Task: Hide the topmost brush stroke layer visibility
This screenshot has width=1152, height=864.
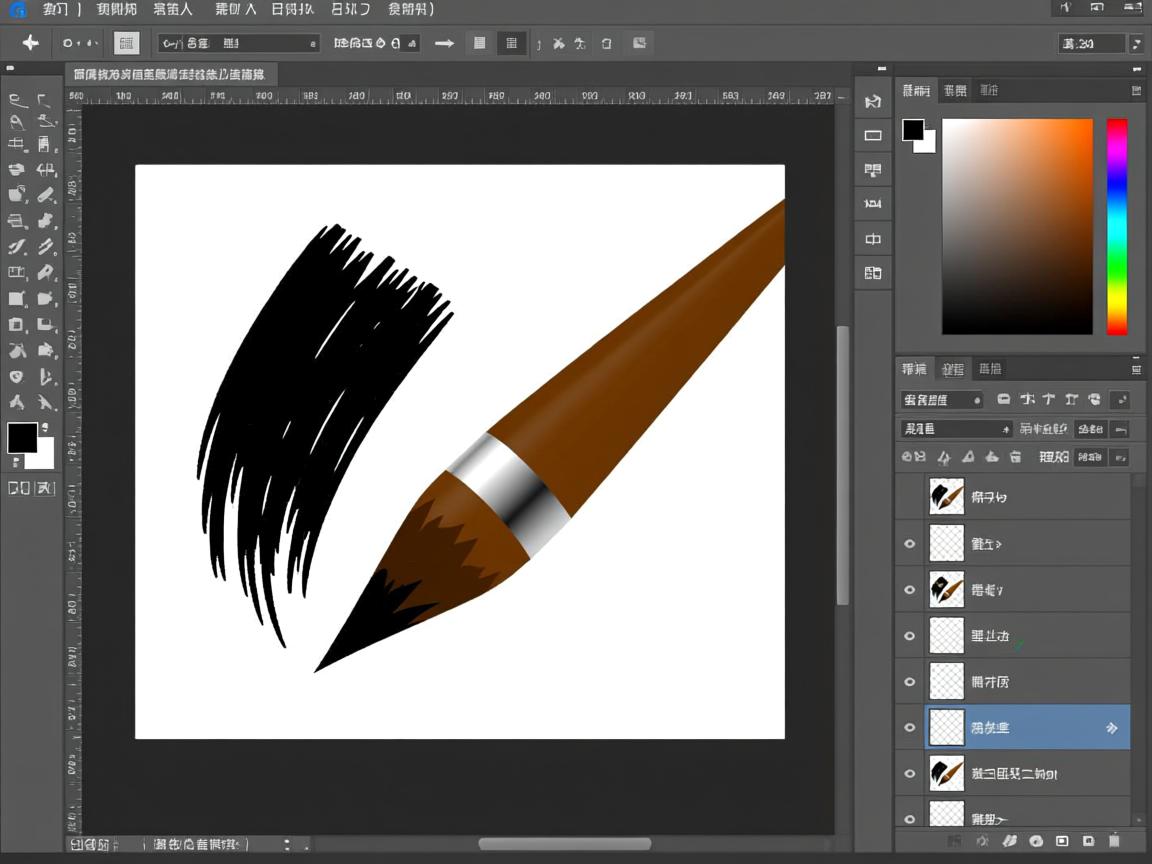Action: click(909, 496)
